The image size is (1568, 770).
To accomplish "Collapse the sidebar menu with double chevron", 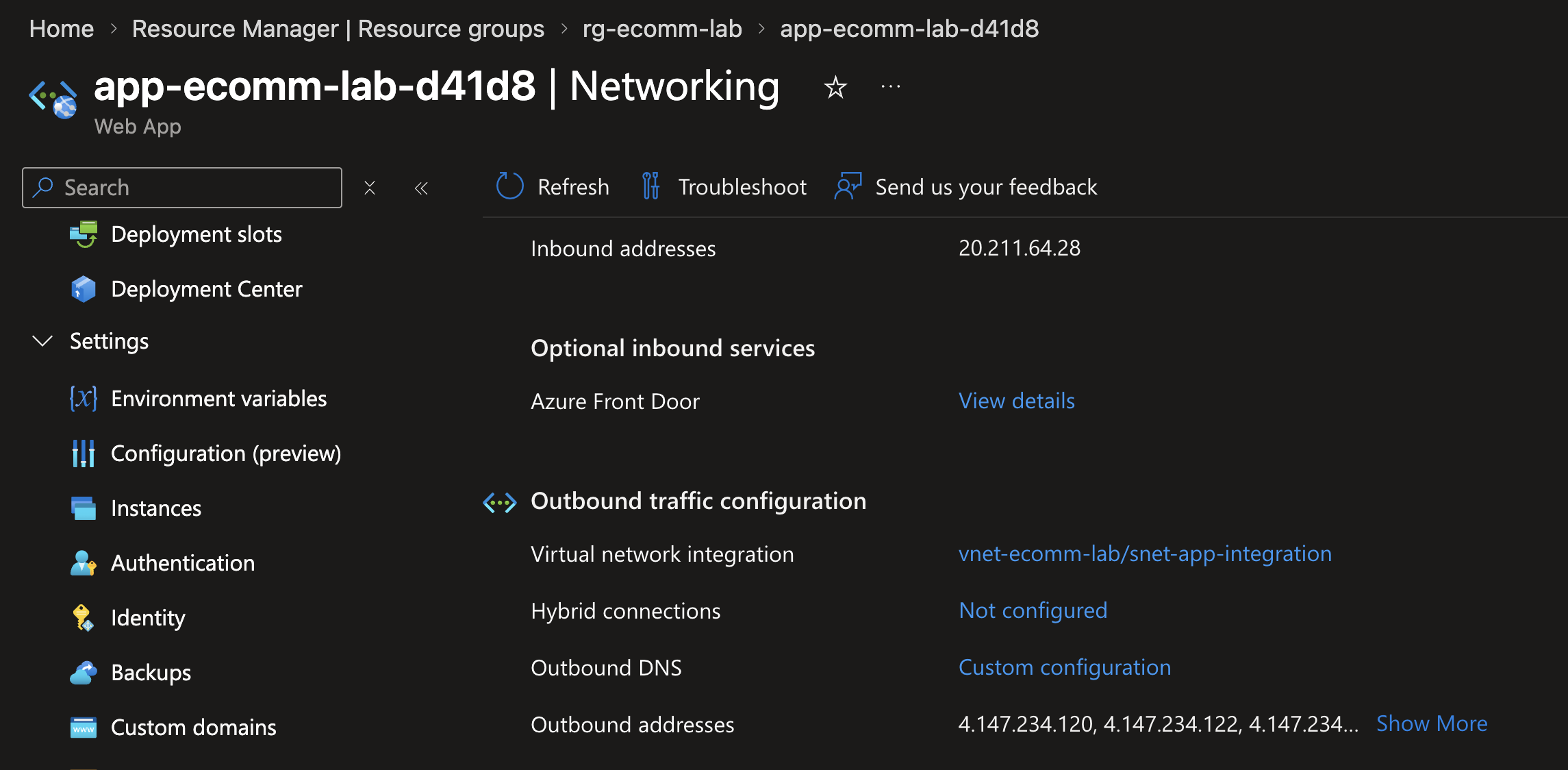I will (421, 188).
